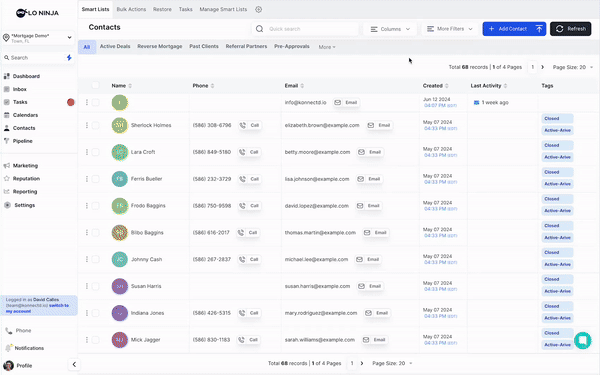Open the More Filters dropdown
The image size is (600, 375).
[x=450, y=29]
